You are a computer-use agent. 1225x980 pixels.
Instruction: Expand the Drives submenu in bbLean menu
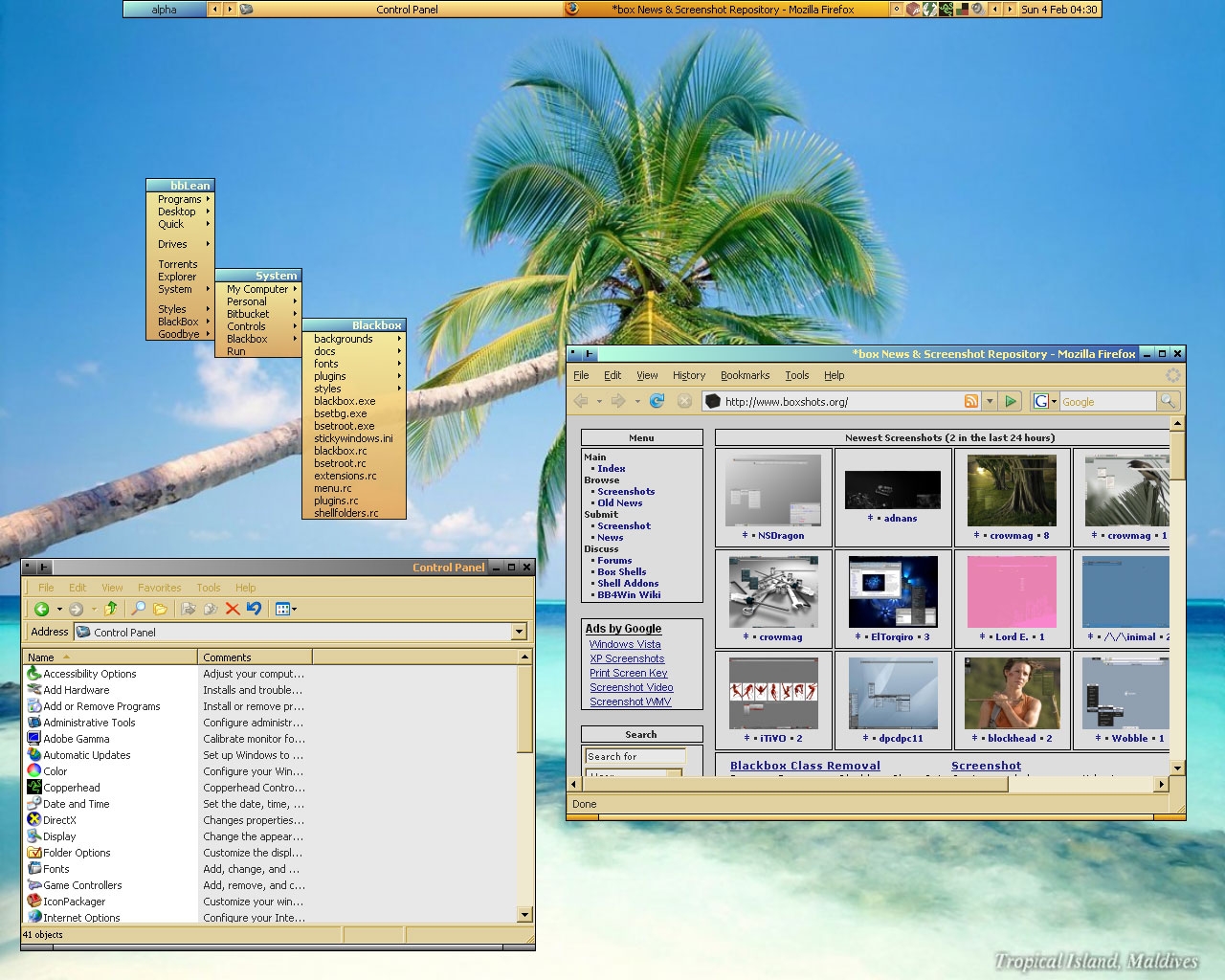pos(180,244)
